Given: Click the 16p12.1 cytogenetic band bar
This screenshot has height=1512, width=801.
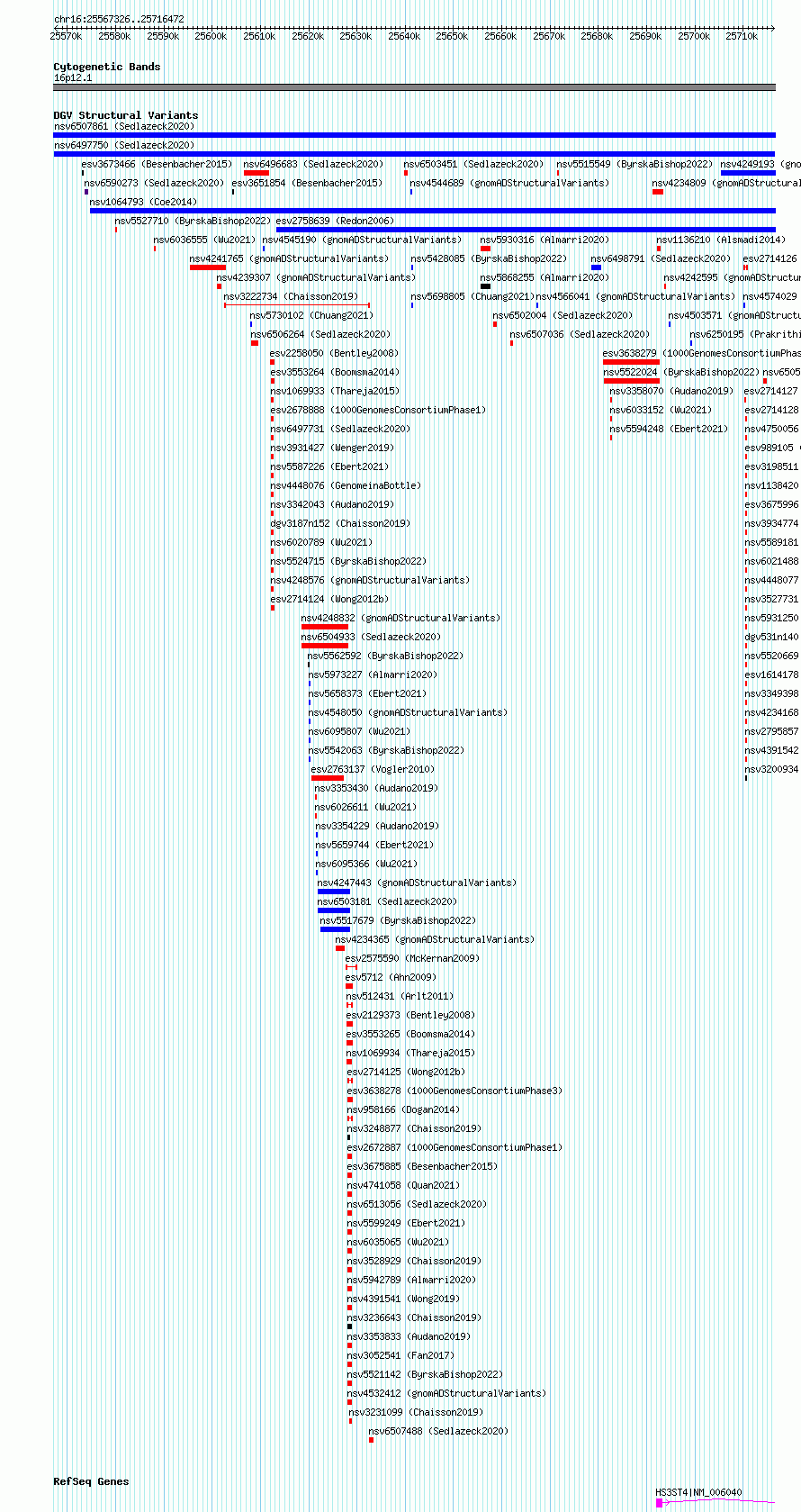Looking at the screenshot, I should coord(414,87).
